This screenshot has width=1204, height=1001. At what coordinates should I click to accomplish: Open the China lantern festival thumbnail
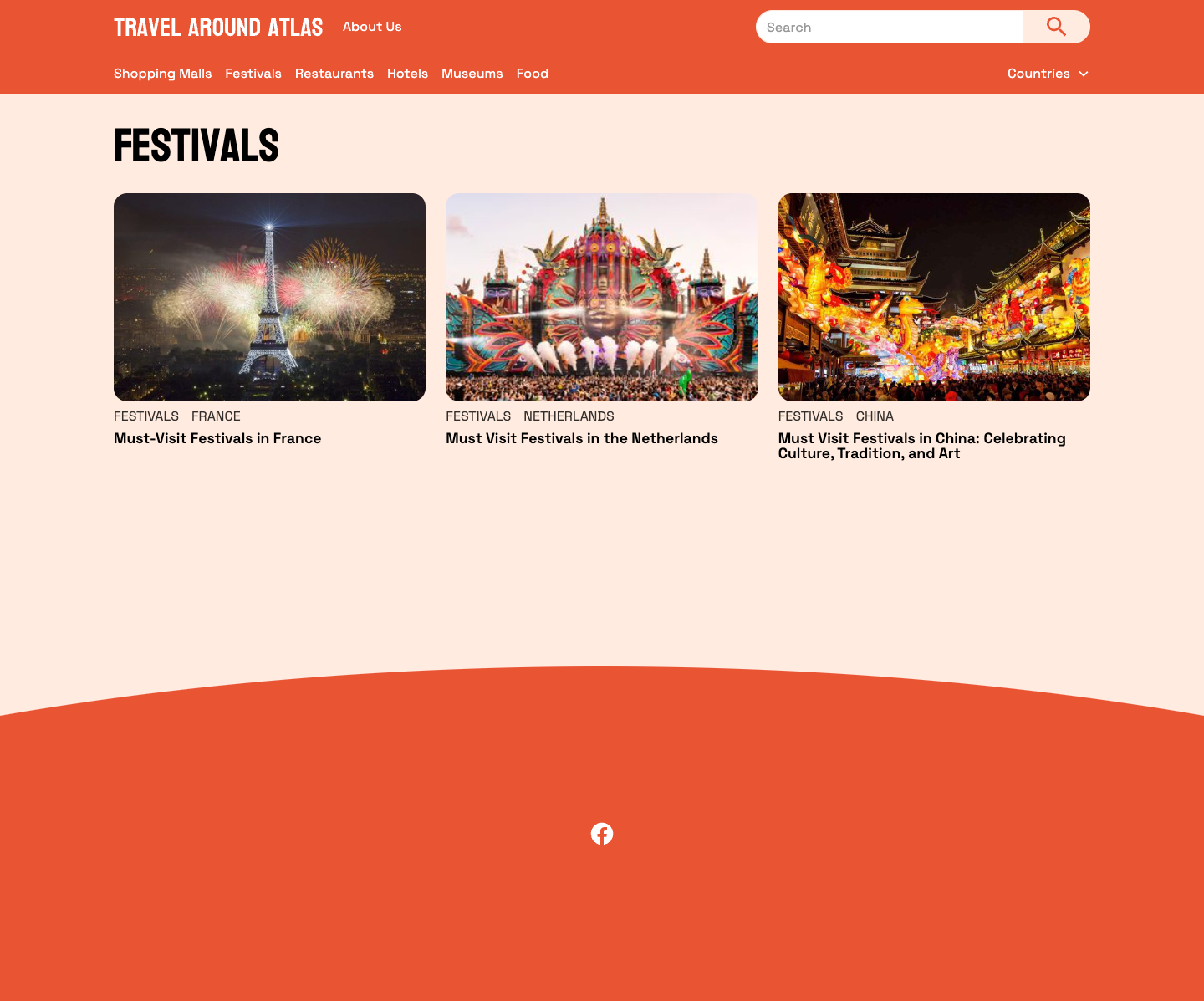[934, 297]
